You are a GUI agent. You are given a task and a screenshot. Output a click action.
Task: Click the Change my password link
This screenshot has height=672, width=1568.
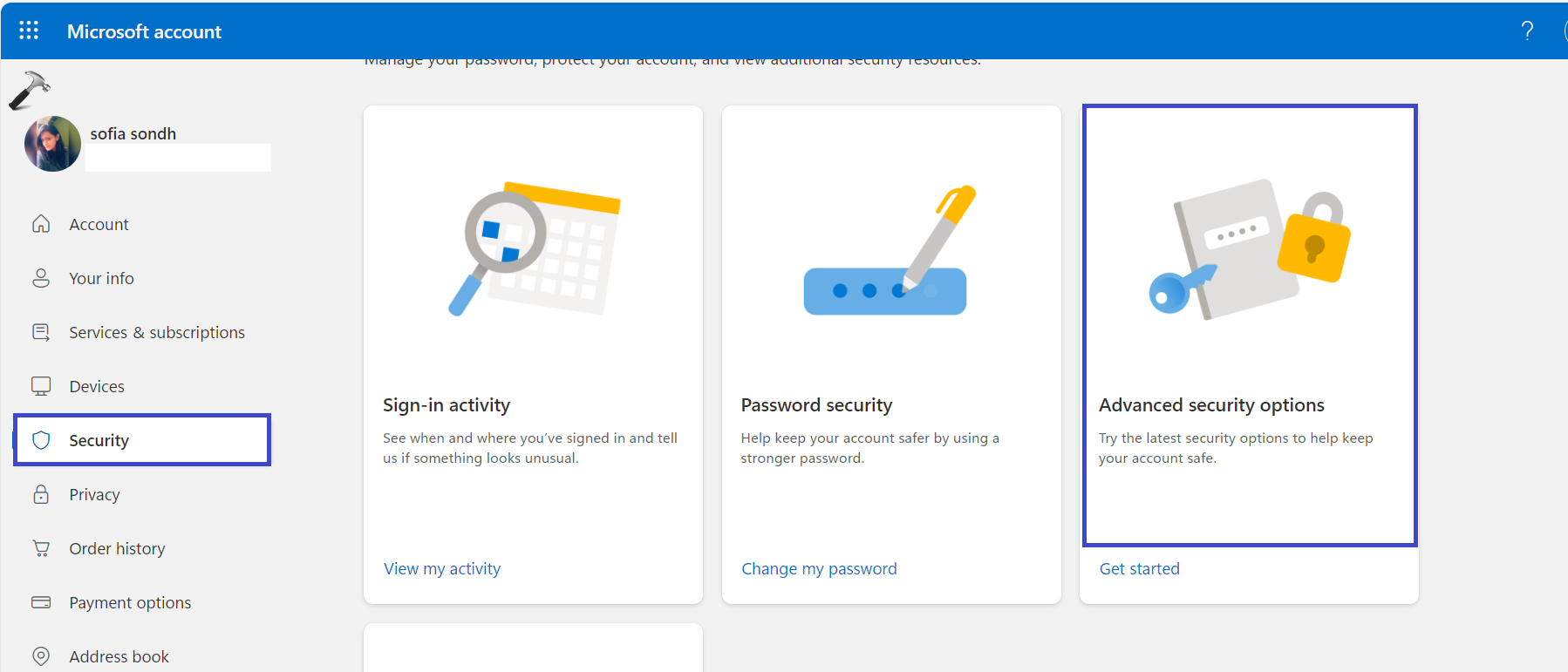pyautogui.click(x=819, y=568)
